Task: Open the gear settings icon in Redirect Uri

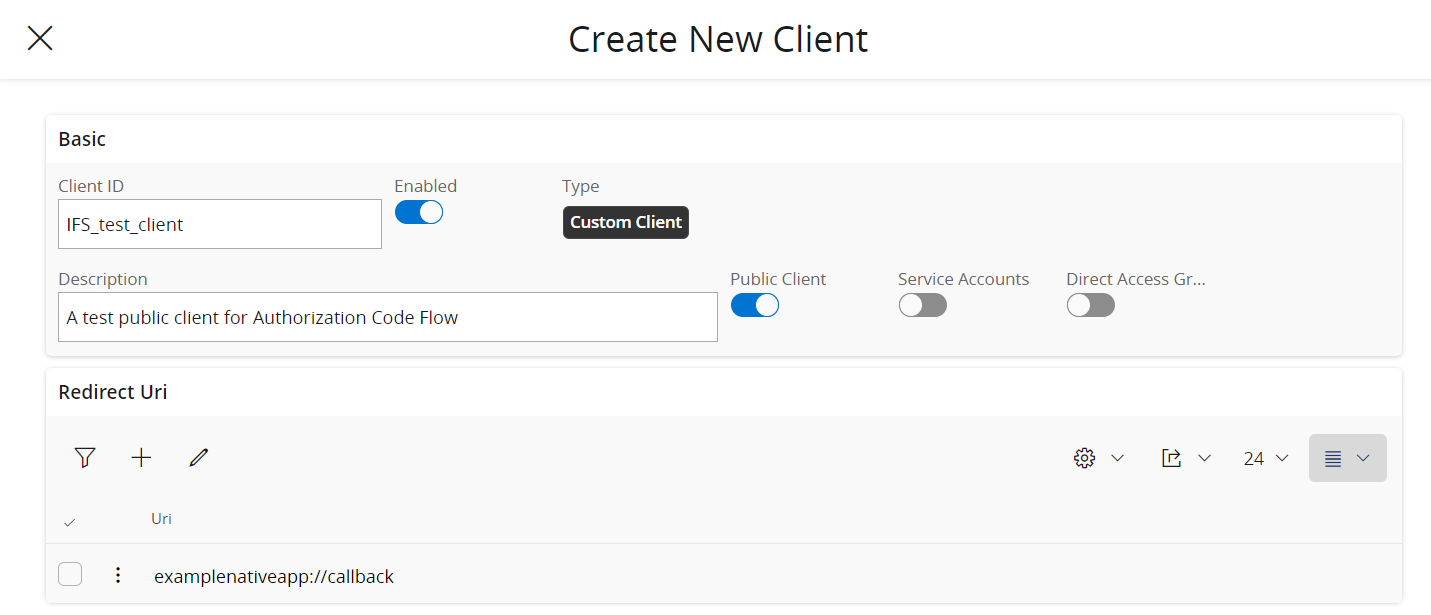Action: coord(1085,458)
